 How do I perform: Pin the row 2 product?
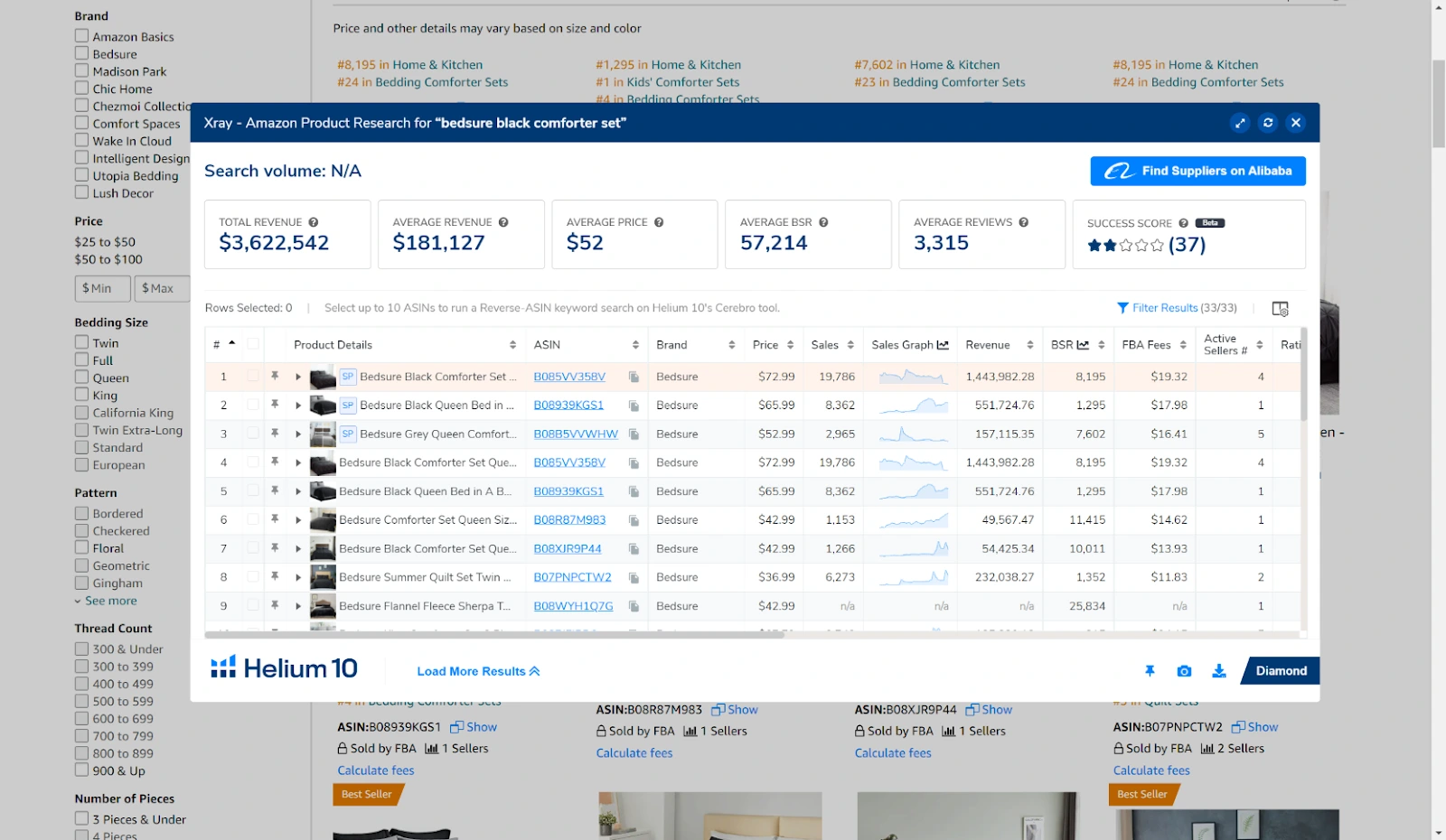coord(275,405)
